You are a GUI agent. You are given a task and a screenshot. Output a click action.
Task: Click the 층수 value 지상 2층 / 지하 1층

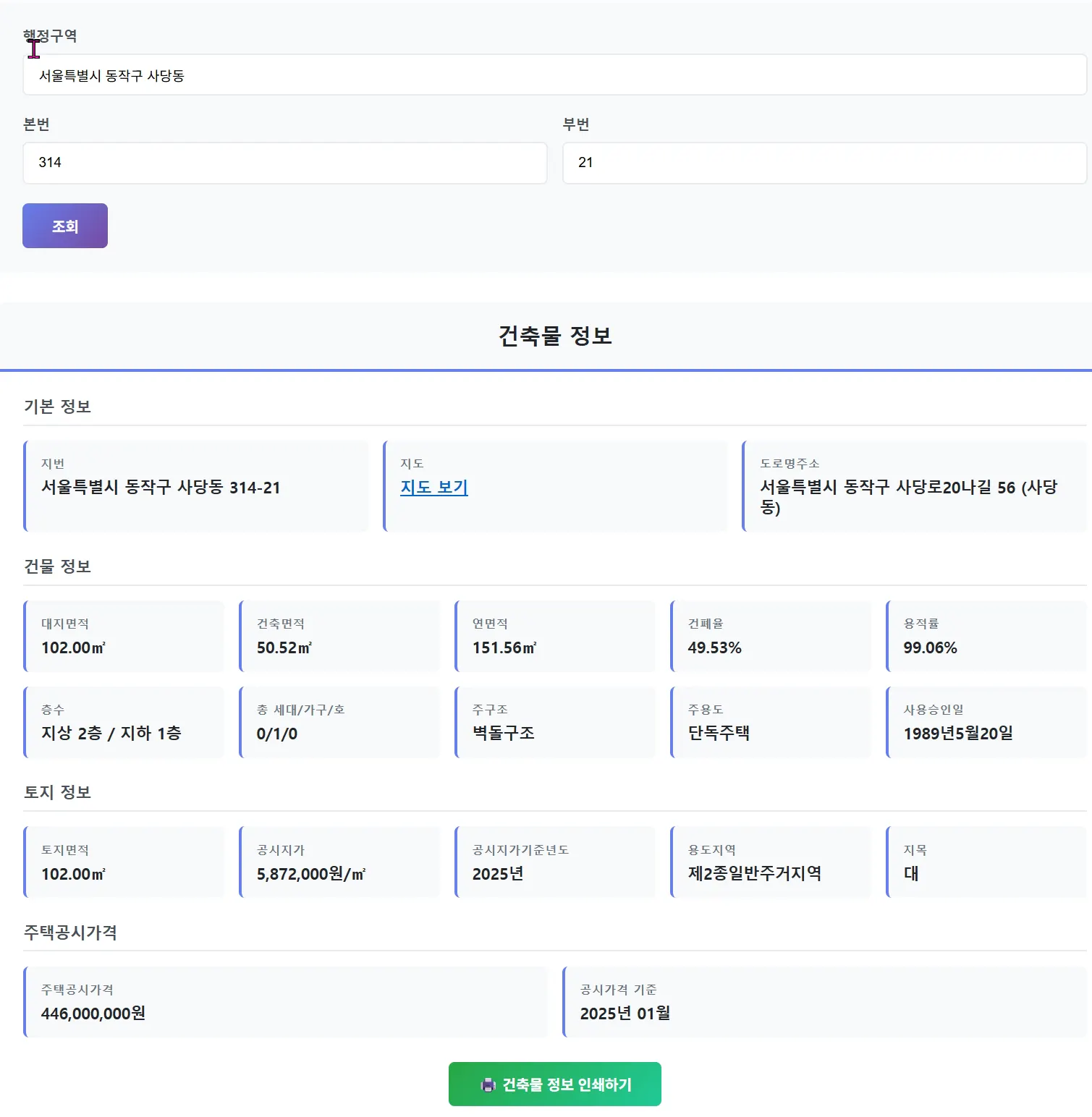pos(111,734)
